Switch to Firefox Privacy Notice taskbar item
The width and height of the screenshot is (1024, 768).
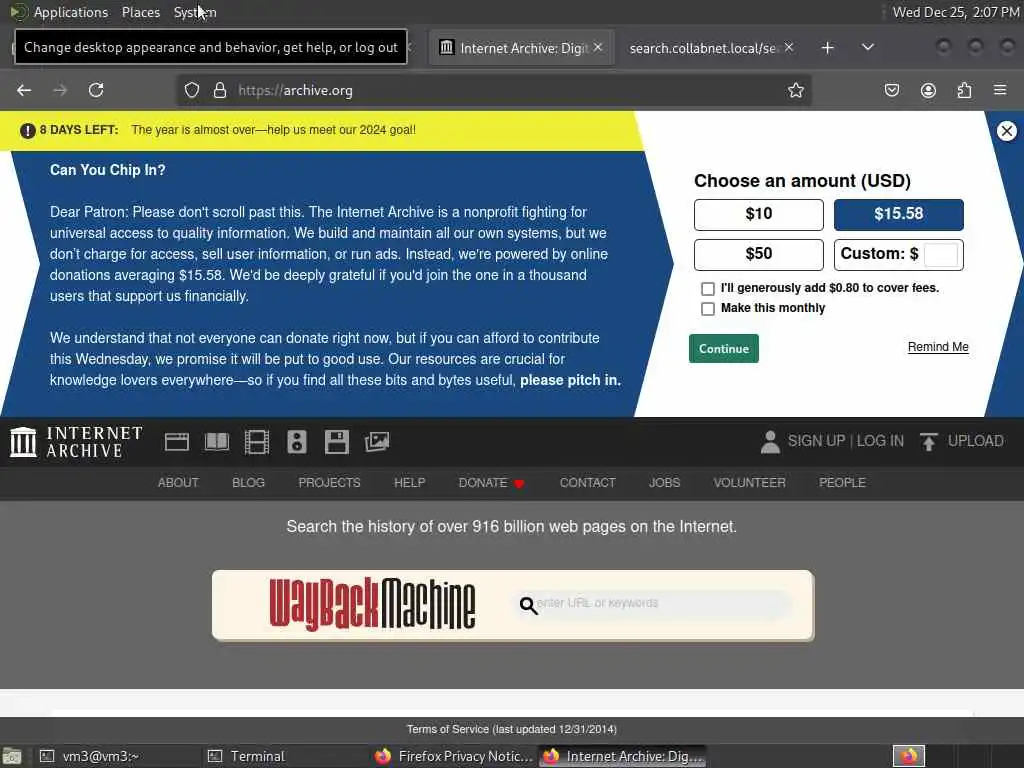[x=454, y=756]
